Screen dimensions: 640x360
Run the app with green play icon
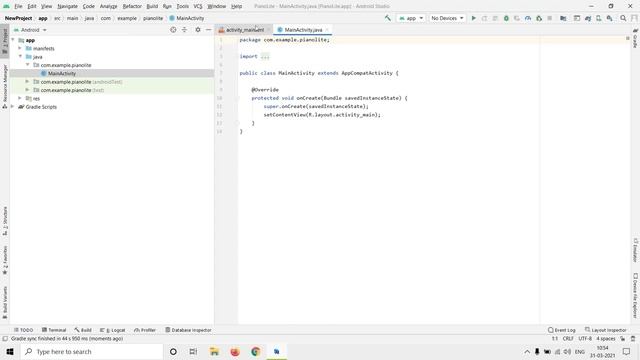coord(473,18)
